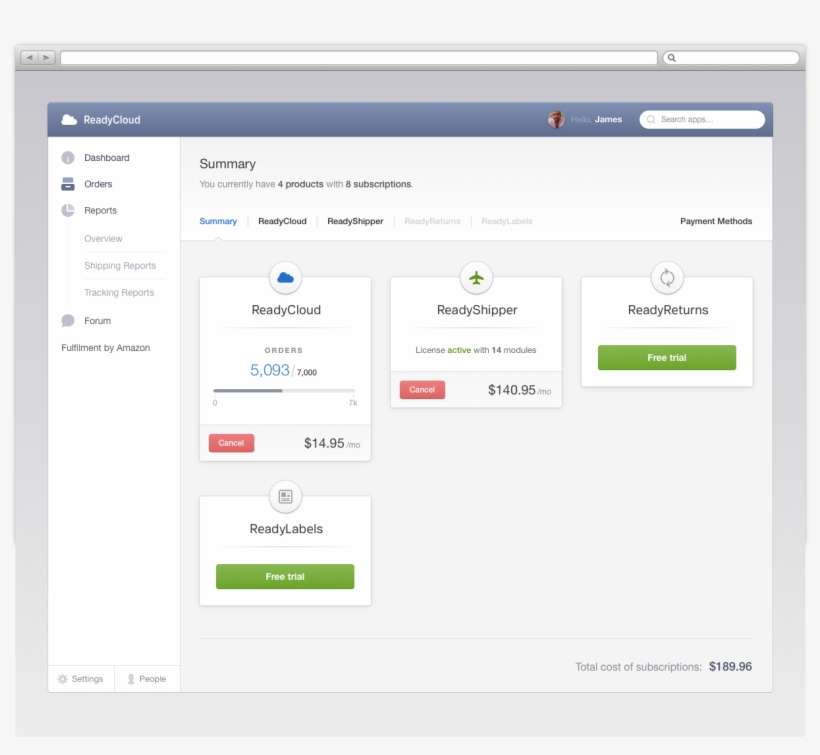The width and height of the screenshot is (820, 755).
Task: Open the People section at the bottom
Action: 146,678
